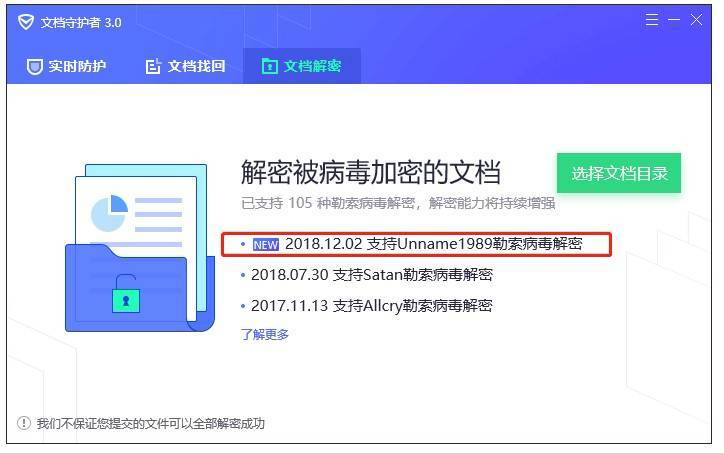The image size is (724, 453).
Task: Click the unlock-folder icon beside 文档解密
Action: point(270,66)
